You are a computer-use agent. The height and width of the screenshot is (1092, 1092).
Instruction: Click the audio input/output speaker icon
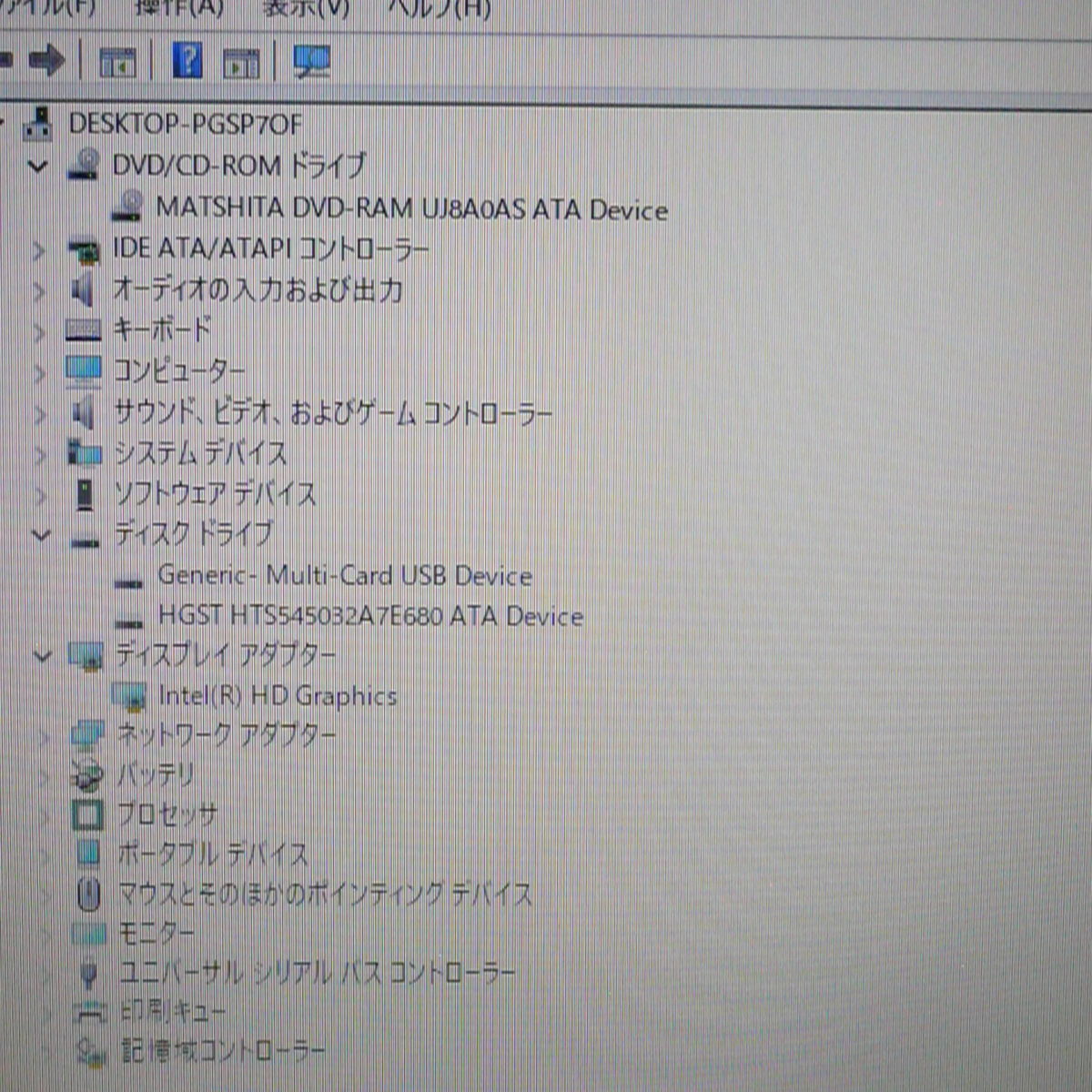83,290
